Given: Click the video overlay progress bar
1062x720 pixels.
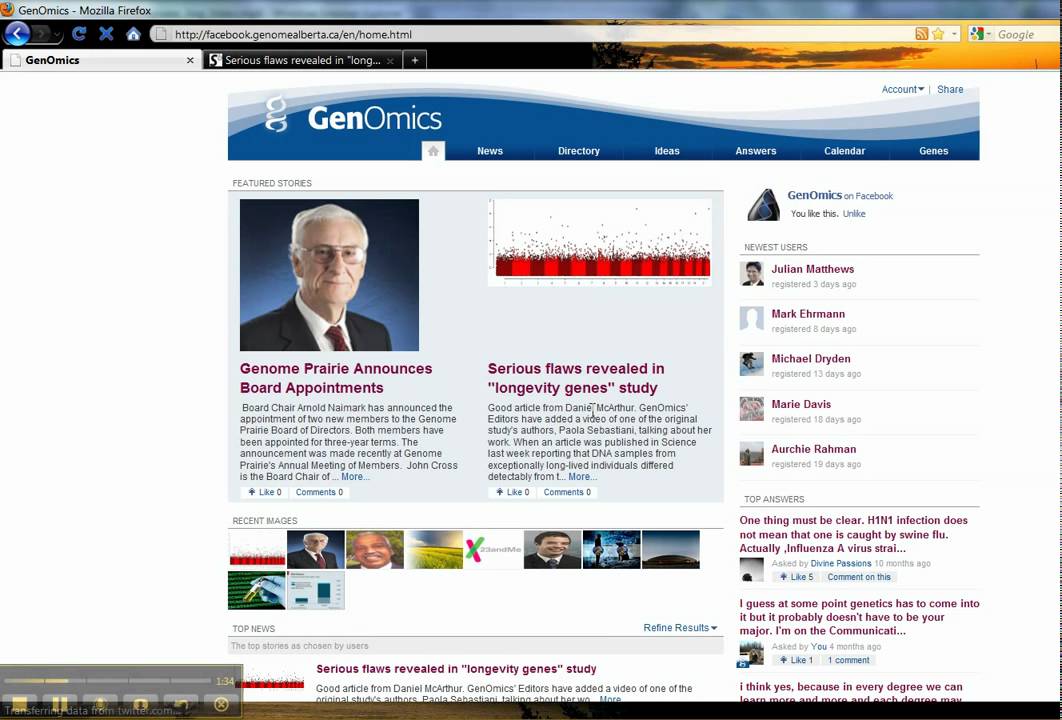Looking at the screenshot, I should (x=108, y=681).
